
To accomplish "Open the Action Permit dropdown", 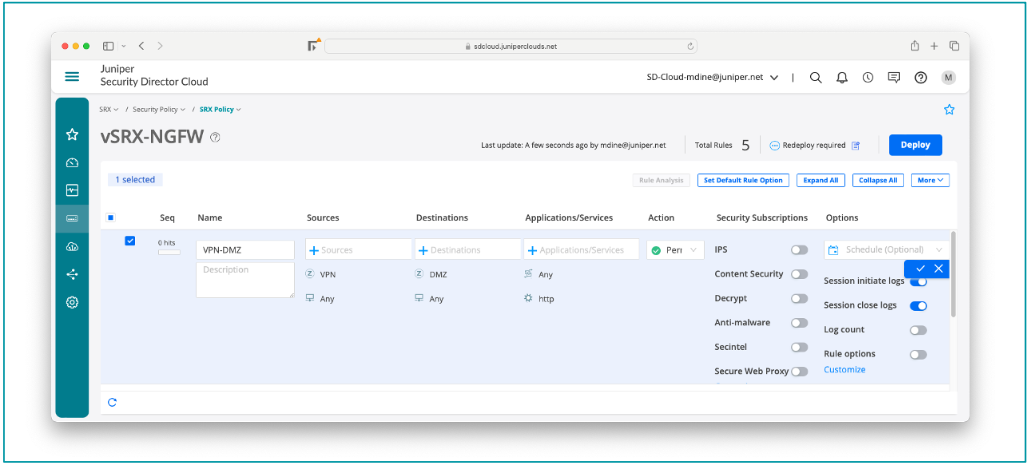I will point(676,250).
